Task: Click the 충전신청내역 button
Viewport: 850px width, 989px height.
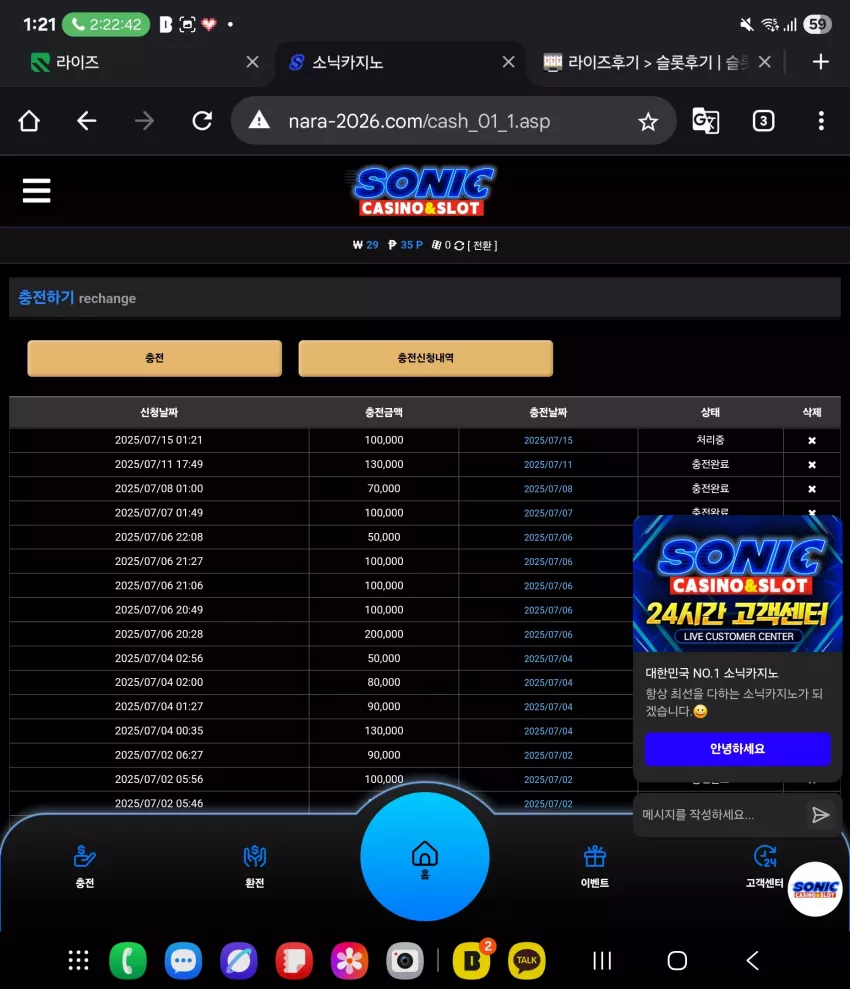Action: point(426,358)
